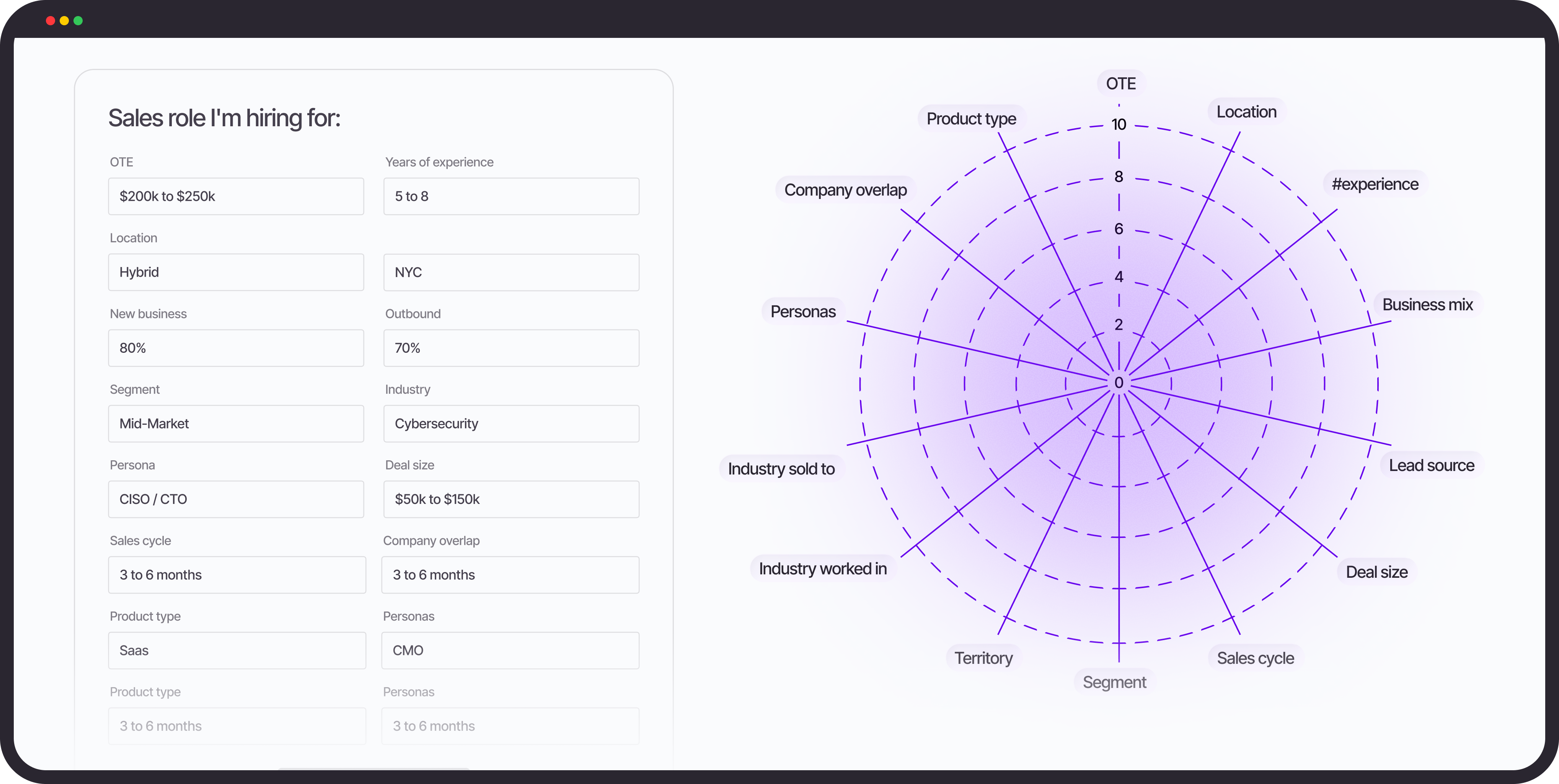Click the Outbound 70% field
Image resolution: width=1559 pixels, height=784 pixels.
click(x=511, y=348)
